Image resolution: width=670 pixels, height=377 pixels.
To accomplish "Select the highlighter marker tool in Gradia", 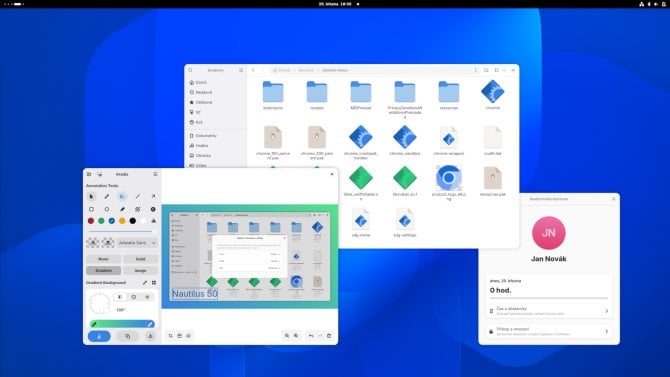I will 122,209.
